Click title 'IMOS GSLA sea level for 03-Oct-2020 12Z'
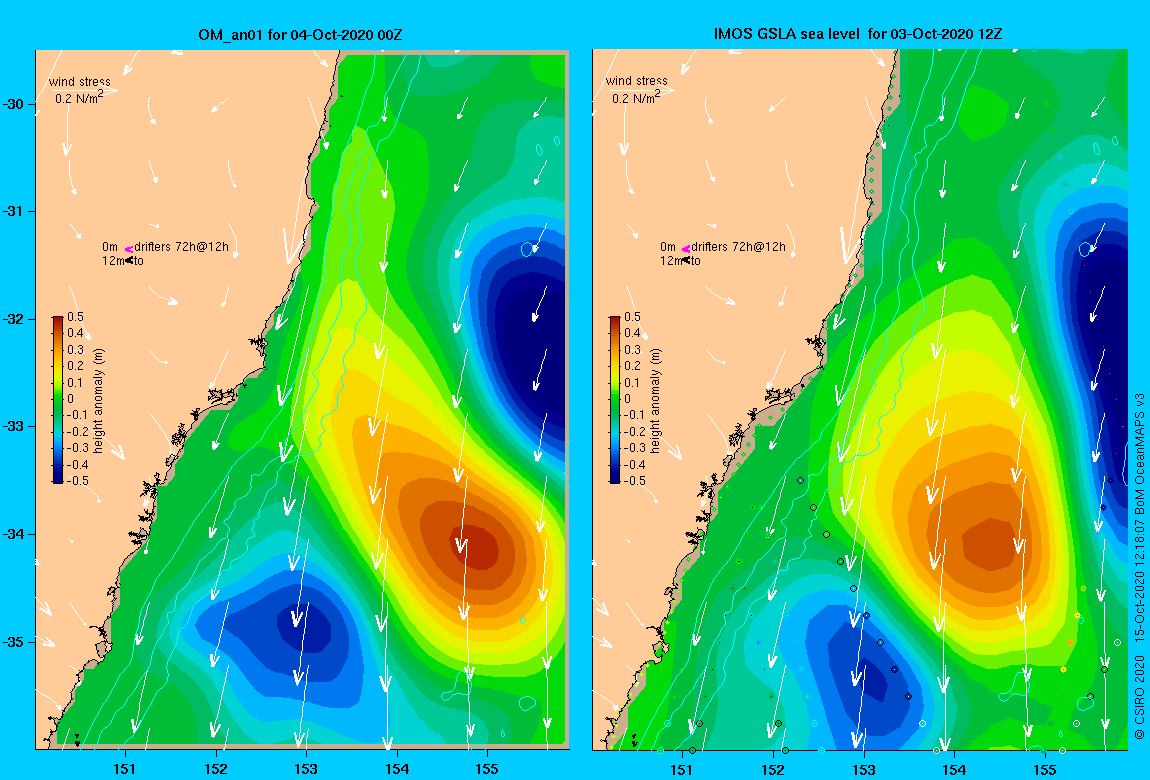1150x780 pixels. [x=857, y=34]
